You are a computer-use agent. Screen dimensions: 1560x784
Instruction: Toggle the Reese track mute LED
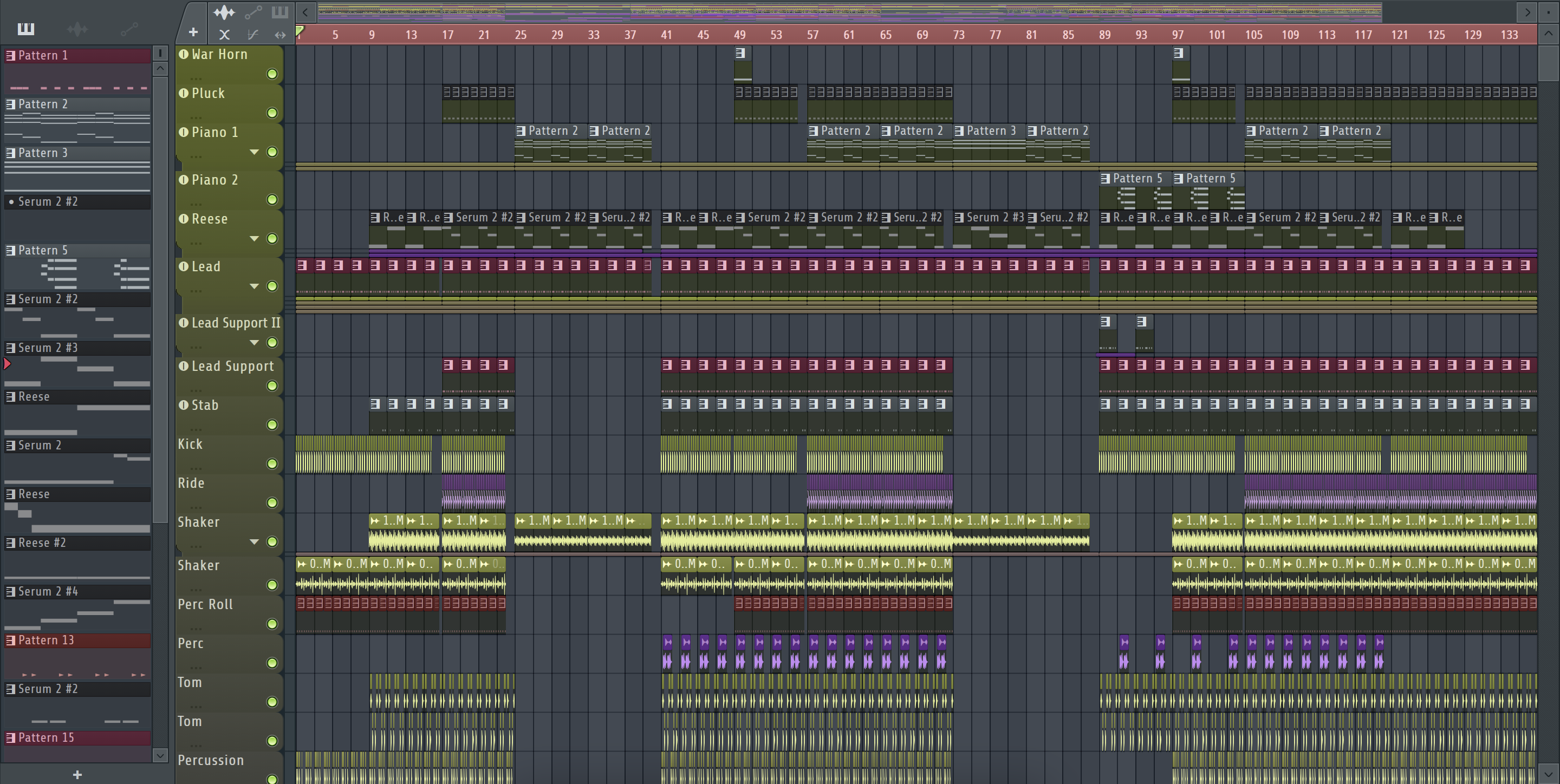click(x=272, y=238)
